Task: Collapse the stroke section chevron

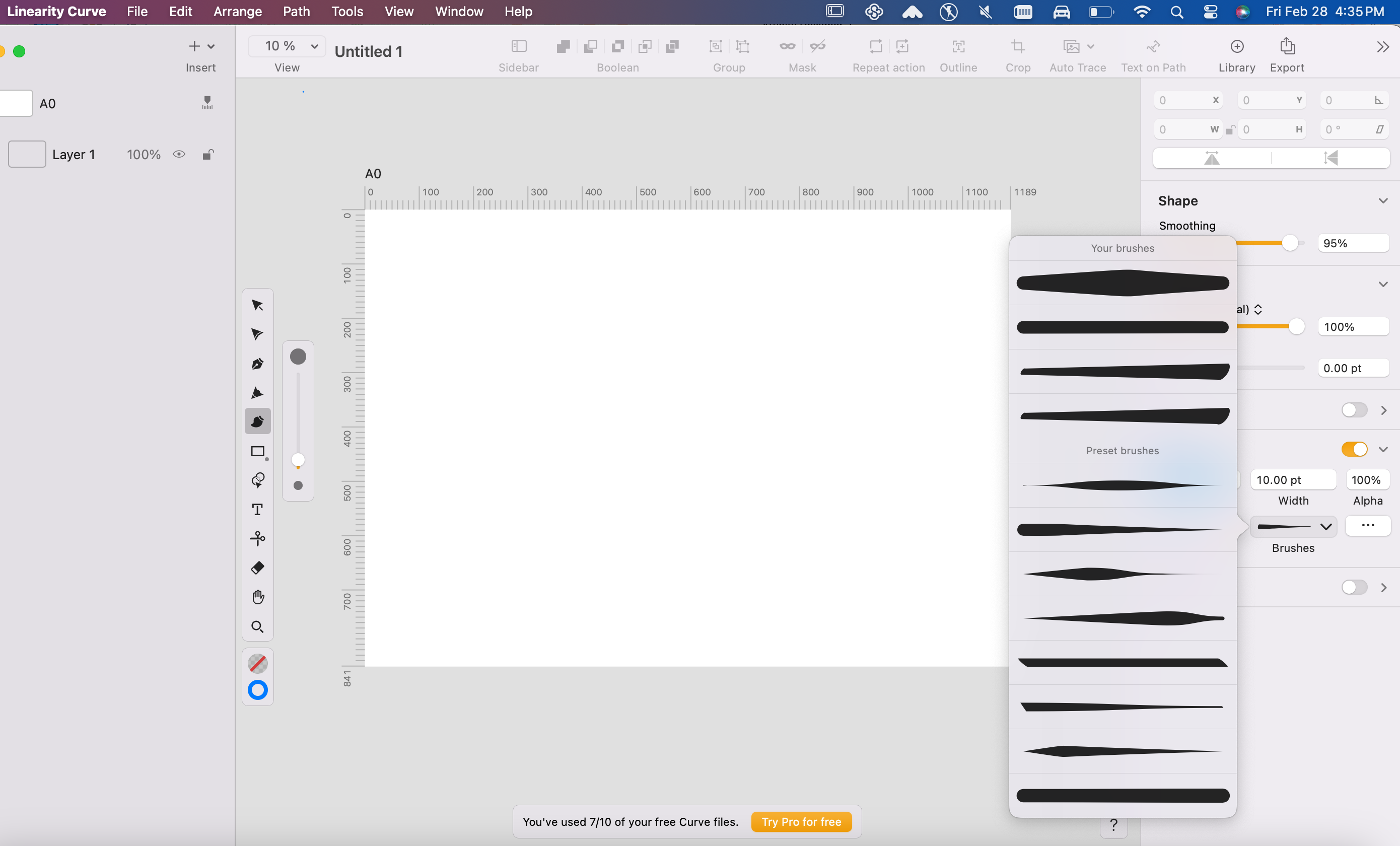Action: pos(1383,449)
